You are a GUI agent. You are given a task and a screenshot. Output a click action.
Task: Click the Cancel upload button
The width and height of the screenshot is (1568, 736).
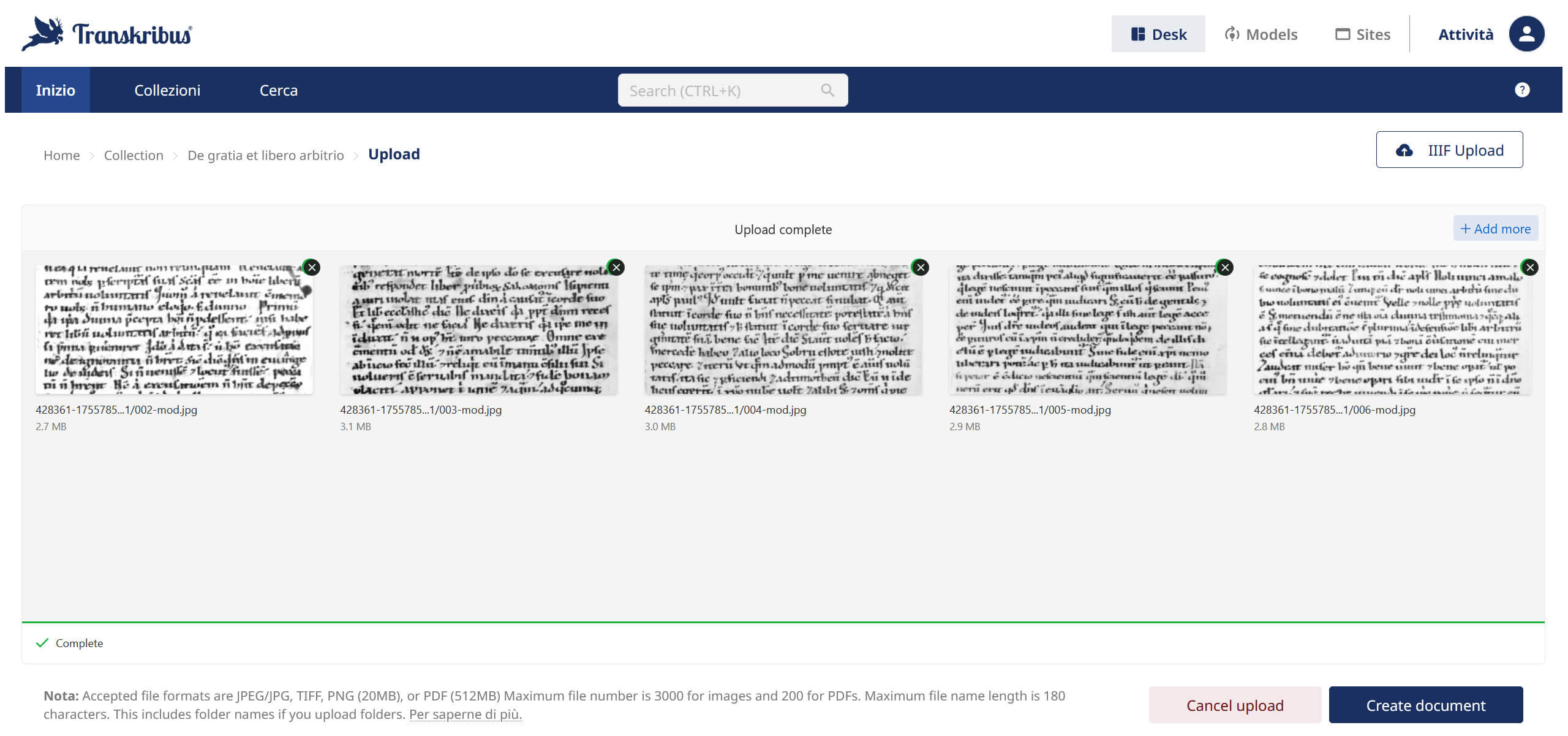tap(1234, 705)
